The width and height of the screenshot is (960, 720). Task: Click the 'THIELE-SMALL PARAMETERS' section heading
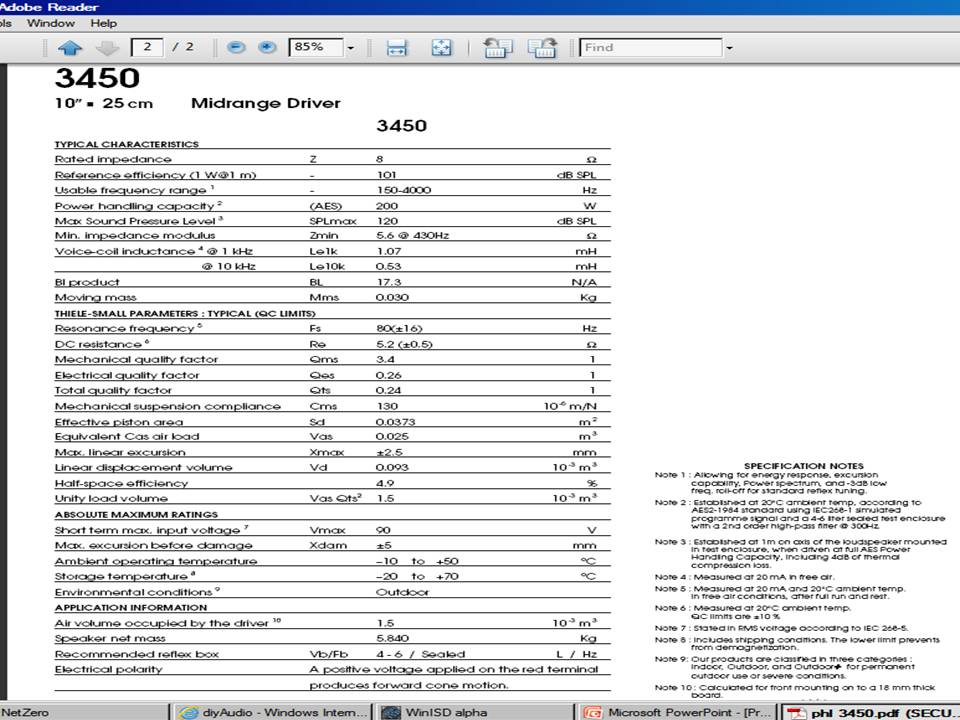pos(185,313)
